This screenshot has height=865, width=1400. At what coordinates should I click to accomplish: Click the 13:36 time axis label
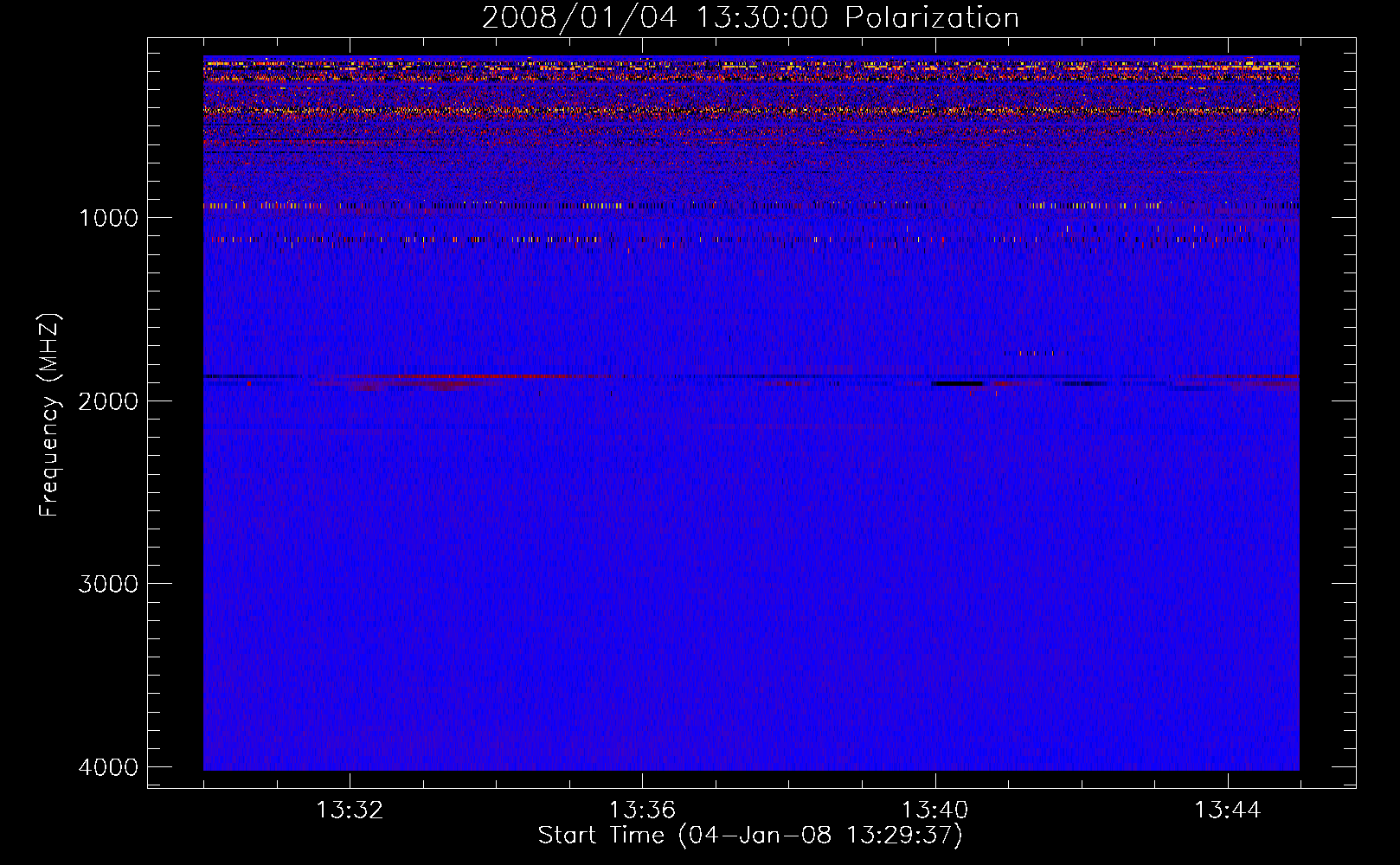tap(642, 811)
